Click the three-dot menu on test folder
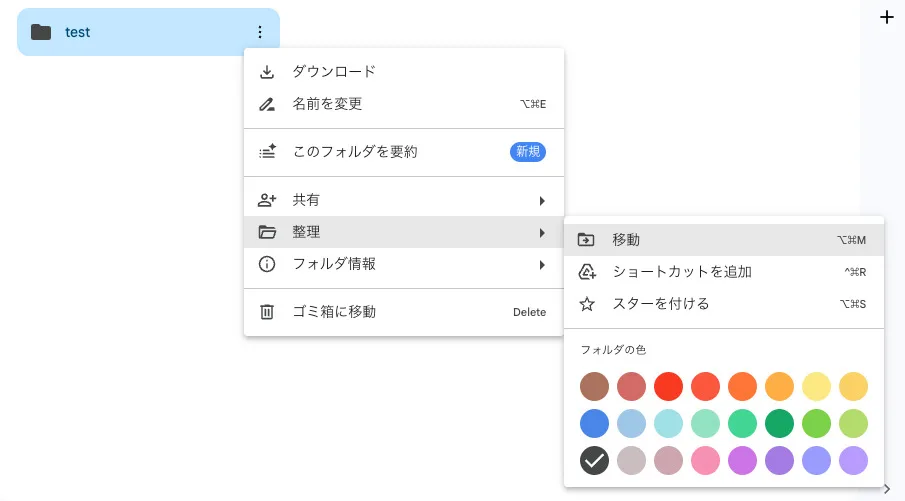The height and width of the screenshot is (501, 905). point(260,32)
